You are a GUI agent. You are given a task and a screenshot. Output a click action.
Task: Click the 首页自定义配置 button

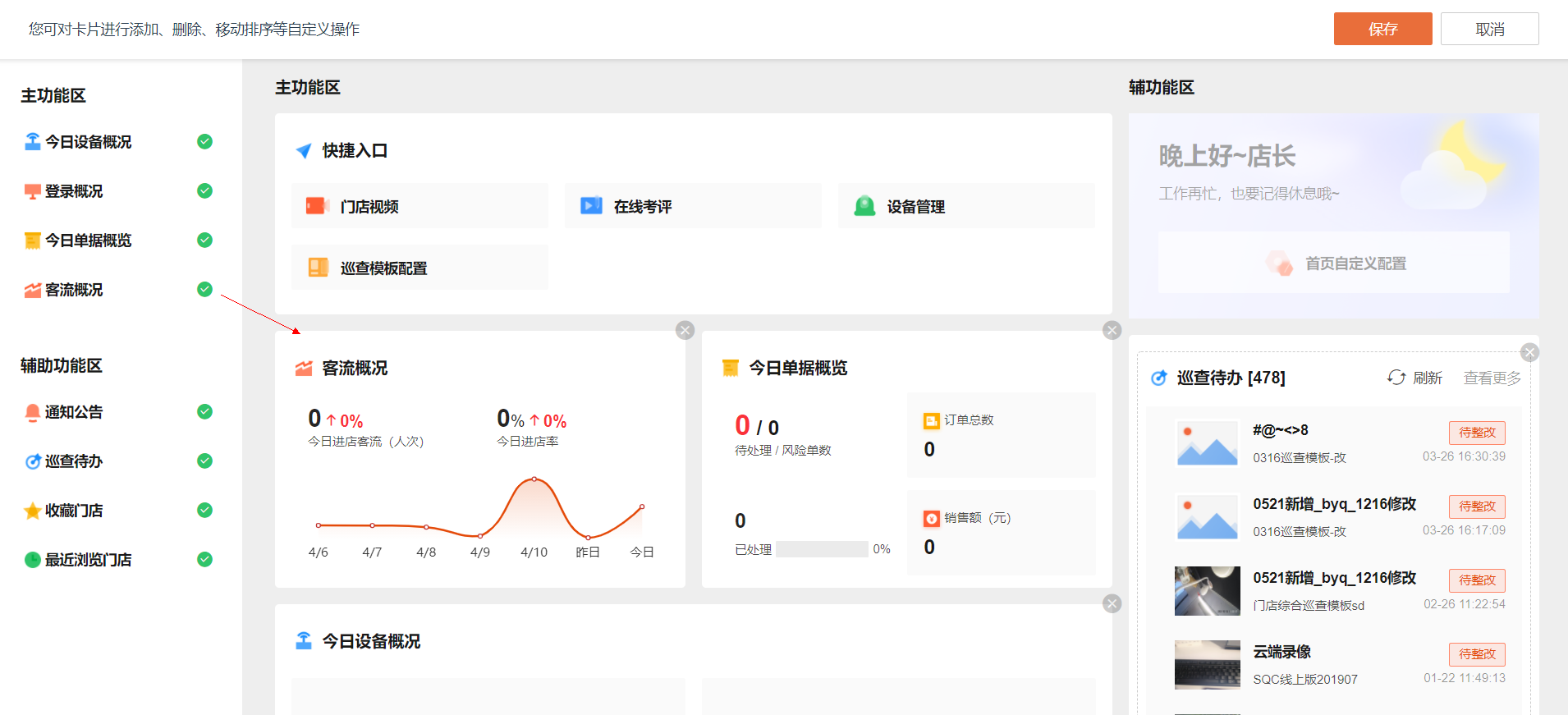(x=1334, y=263)
